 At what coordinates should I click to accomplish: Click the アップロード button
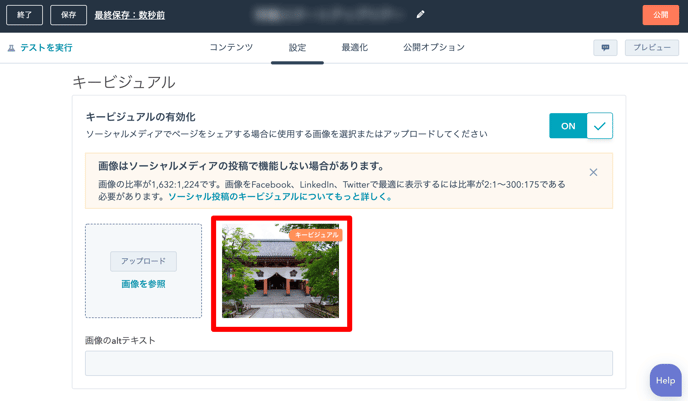point(143,261)
